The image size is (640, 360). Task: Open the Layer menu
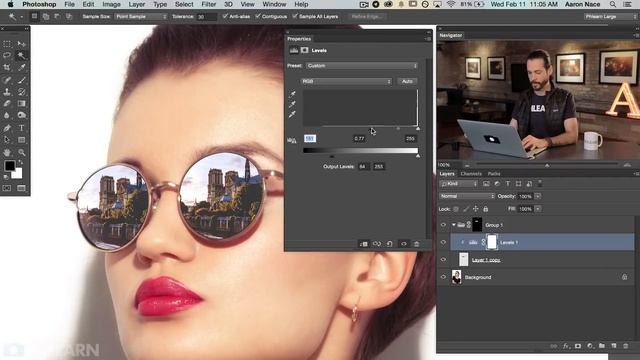pyautogui.click(x=137, y=4)
